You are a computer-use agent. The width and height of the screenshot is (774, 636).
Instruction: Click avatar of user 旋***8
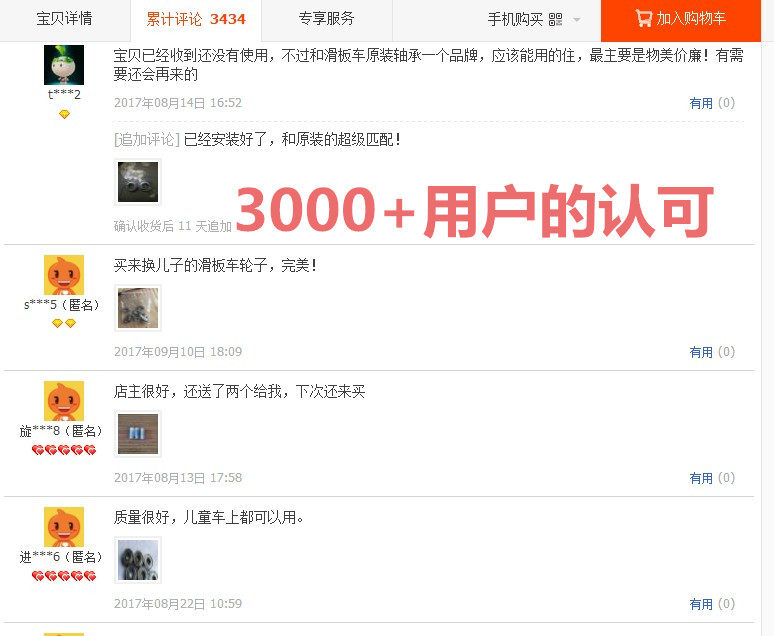(64, 400)
